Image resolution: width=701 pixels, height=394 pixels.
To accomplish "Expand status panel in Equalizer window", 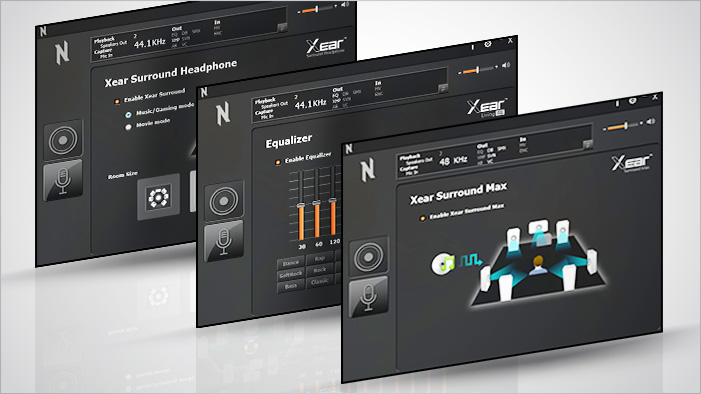I will click(443, 88).
